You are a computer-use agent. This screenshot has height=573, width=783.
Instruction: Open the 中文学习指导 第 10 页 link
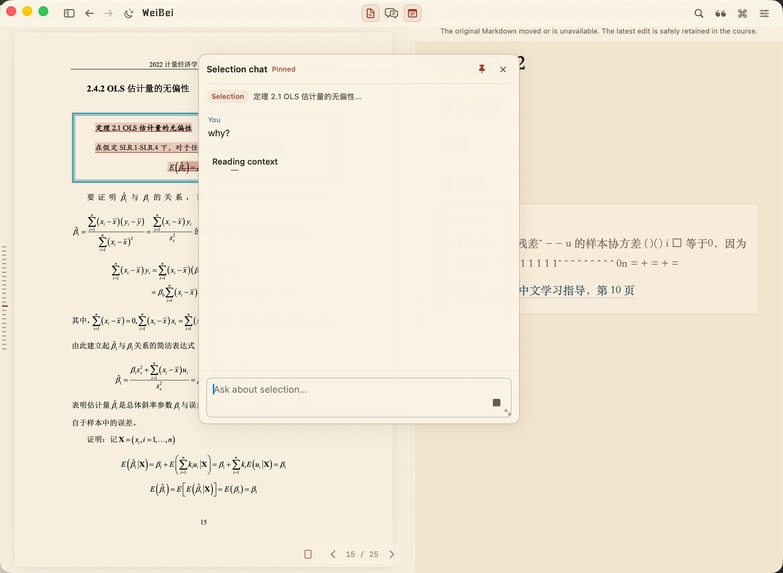577,290
